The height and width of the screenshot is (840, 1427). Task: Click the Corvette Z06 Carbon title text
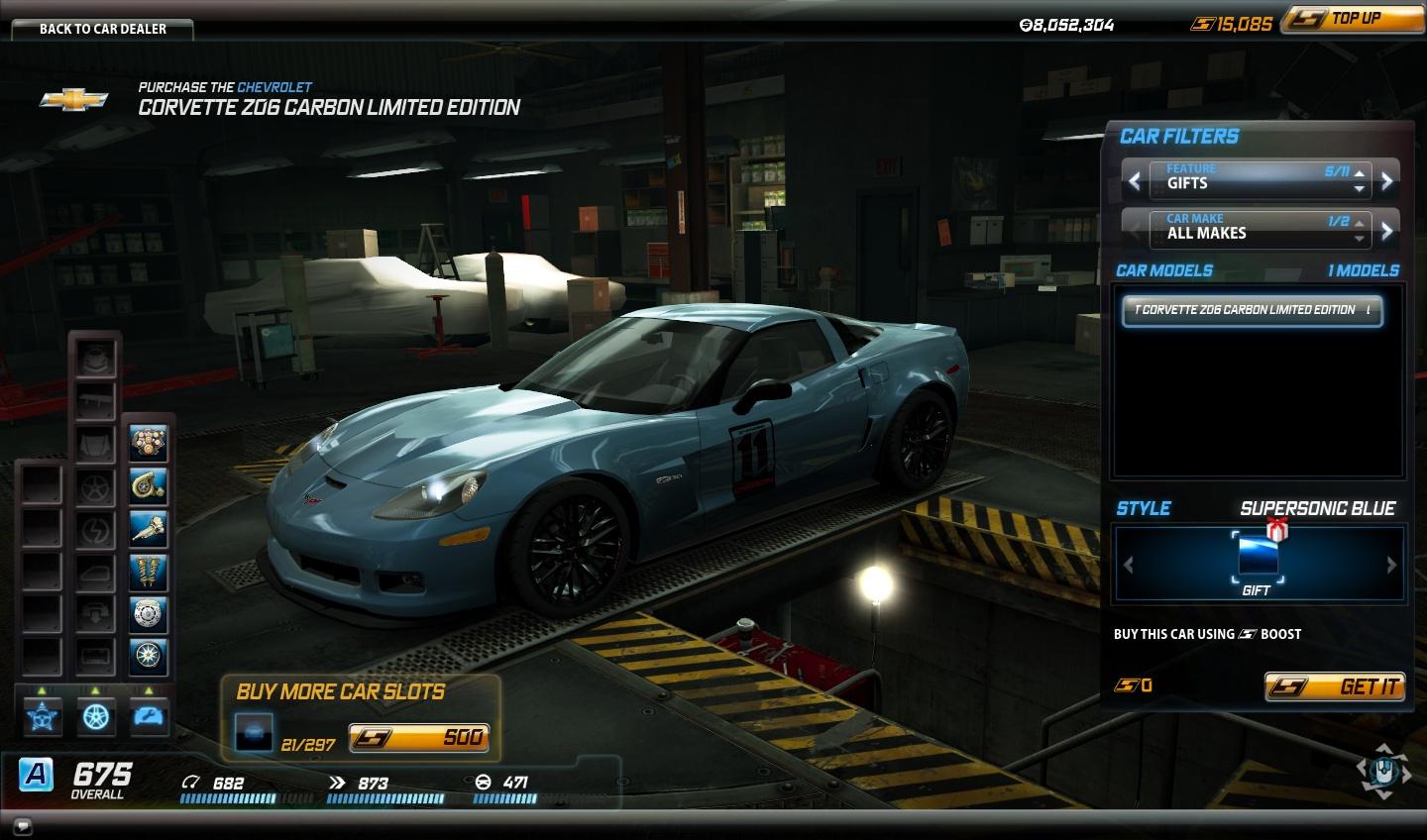329,107
